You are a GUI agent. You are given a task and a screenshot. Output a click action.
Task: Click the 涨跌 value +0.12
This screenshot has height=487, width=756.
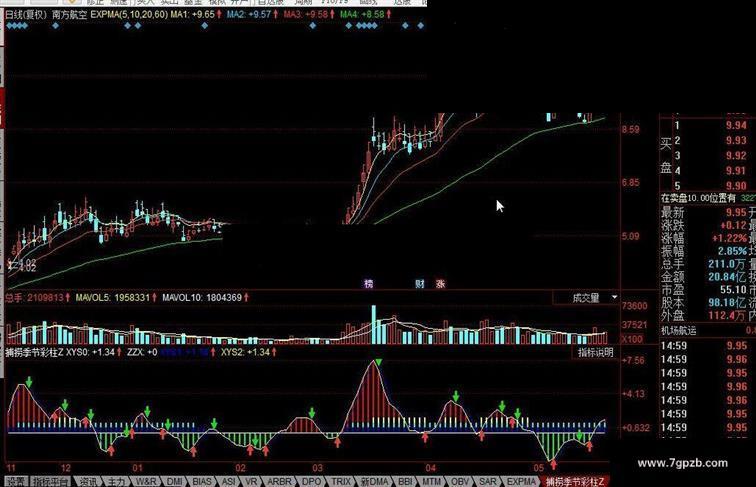[733, 225]
